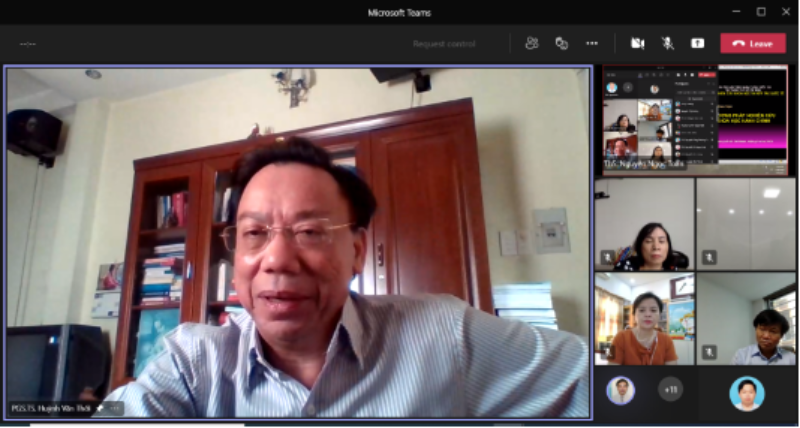Select video tile of man with glasses
Image resolution: width=800 pixels, height=428 pixels.
(746, 320)
